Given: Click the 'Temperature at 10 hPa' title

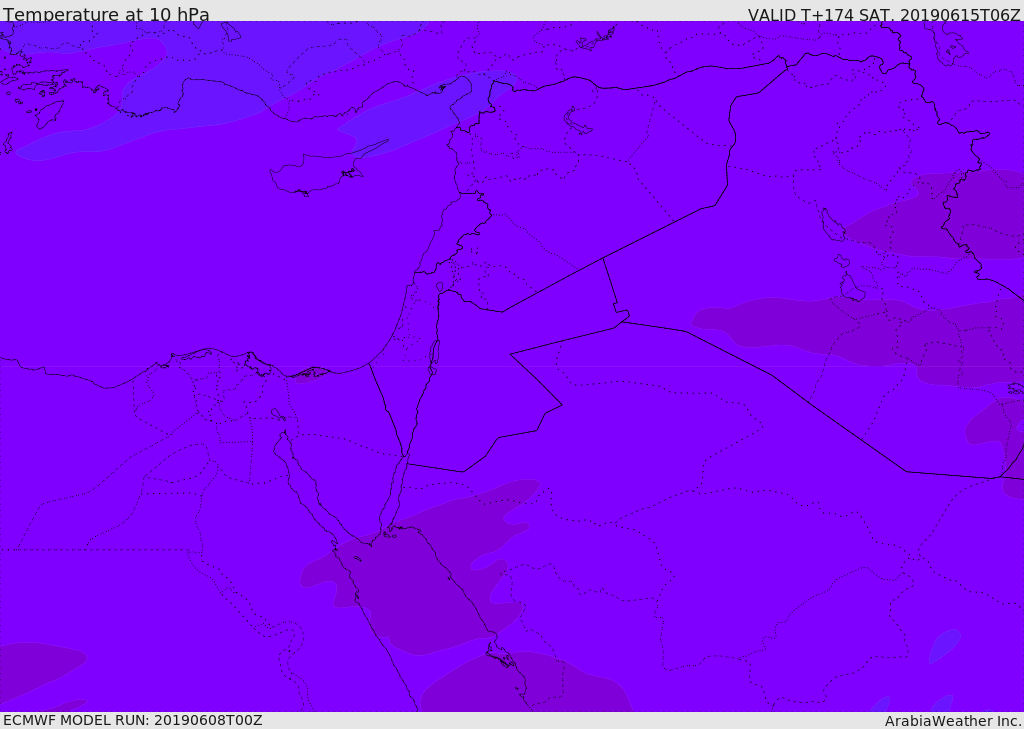Looking at the screenshot, I should point(106,15).
